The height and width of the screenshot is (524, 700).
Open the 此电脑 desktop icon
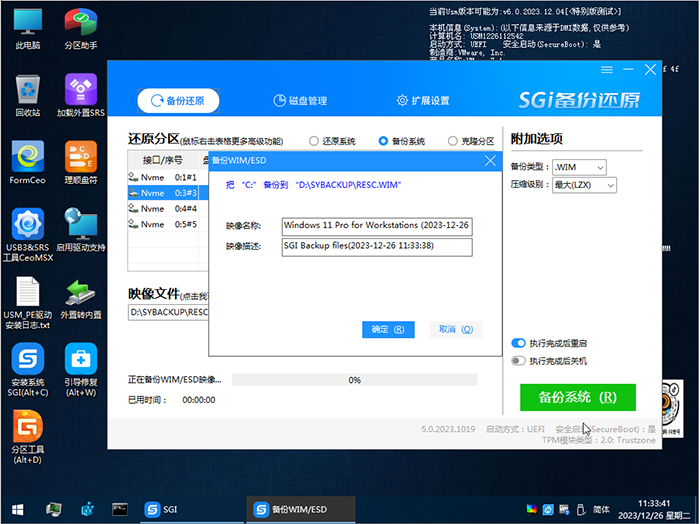click(x=28, y=29)
